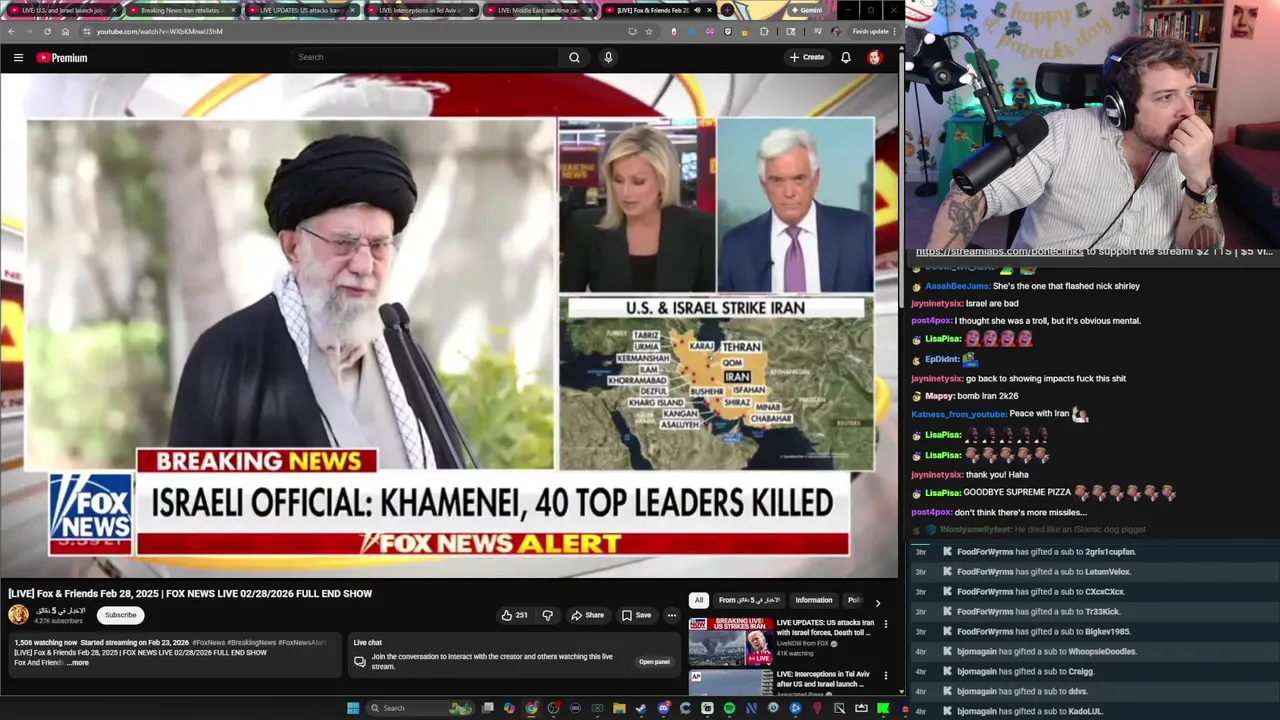Switch to the 'LIVE: Middle East real-time' tab
Screen dimensions: 1280x720
click(x=538, y=10)
